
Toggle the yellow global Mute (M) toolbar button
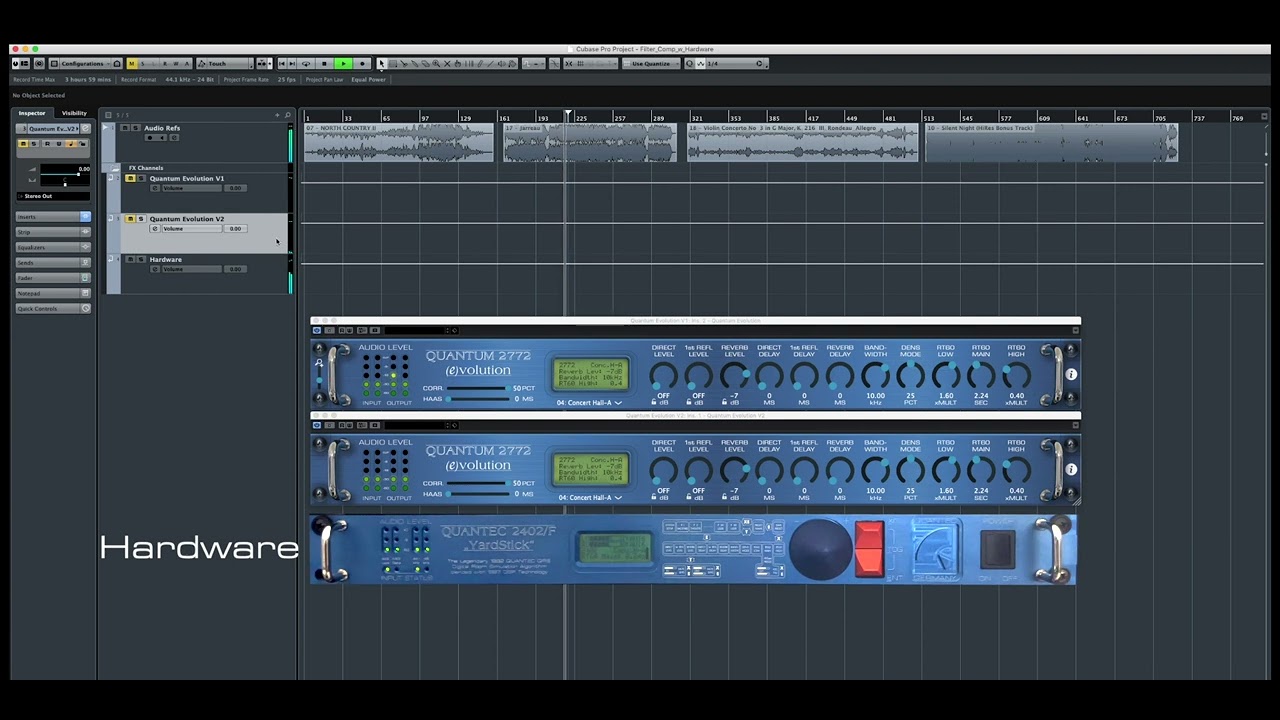[132, 63]
